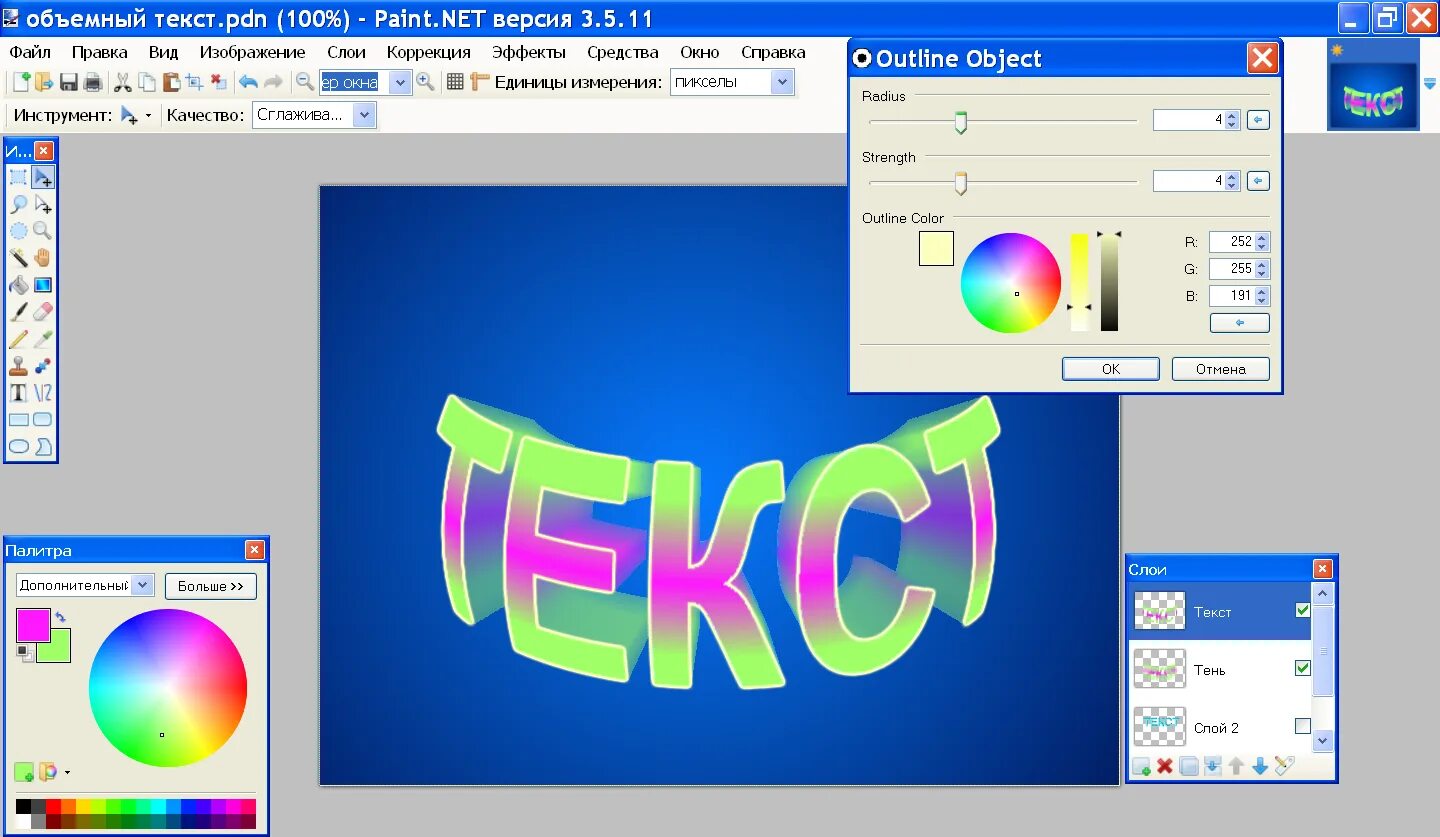Click the Merge Layer Down icon
Viewport: 1440px width, 837px height.
(1213, 766)
